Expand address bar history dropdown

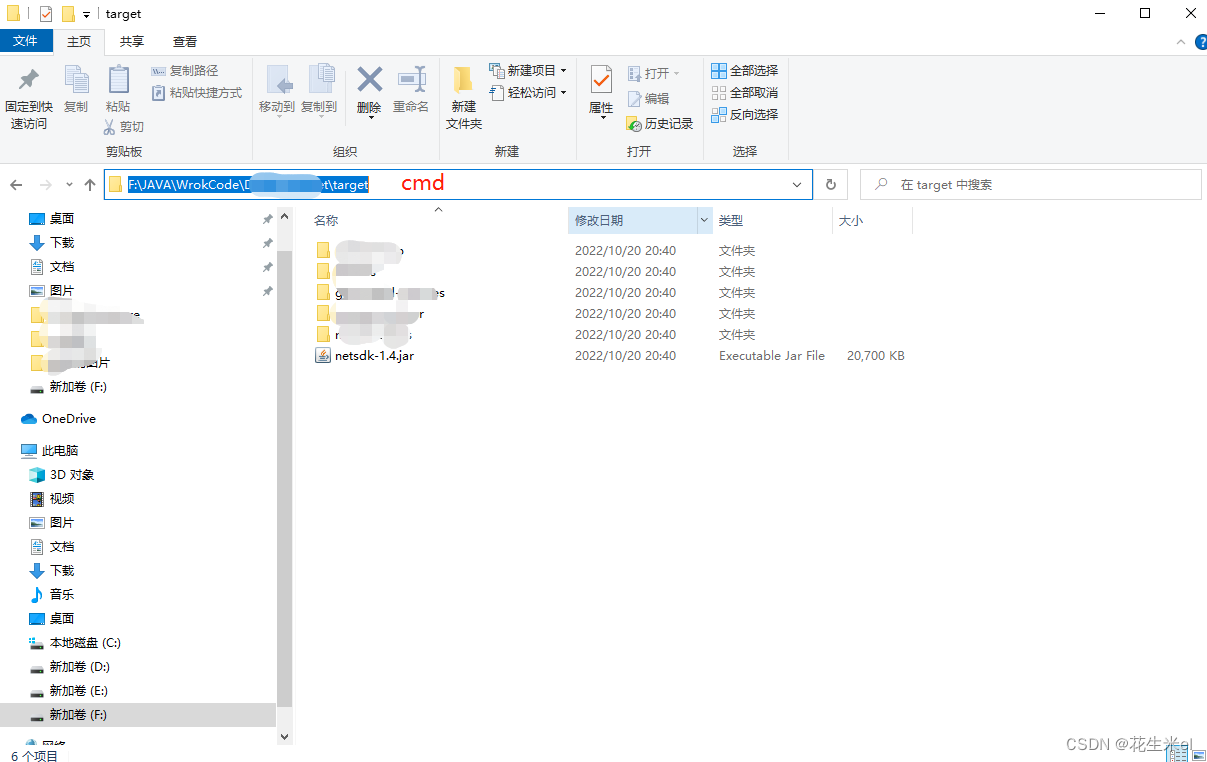coord(797,185)
